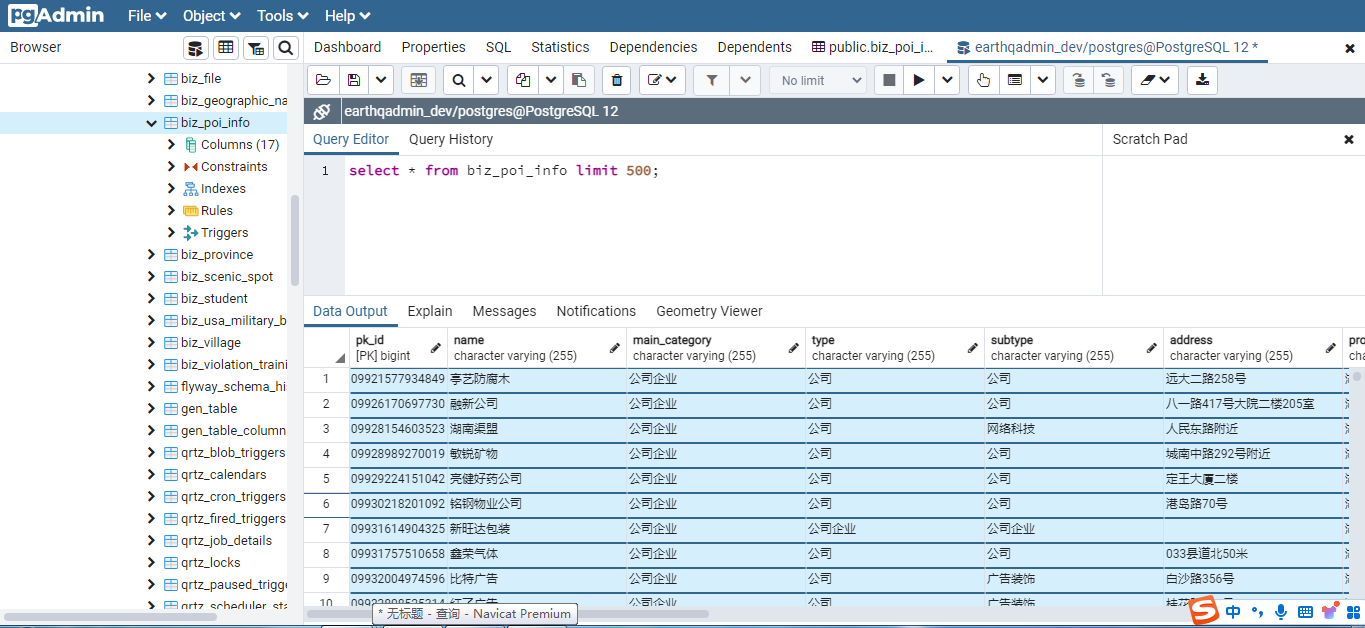Click the Execute query play button

point(919,80)
